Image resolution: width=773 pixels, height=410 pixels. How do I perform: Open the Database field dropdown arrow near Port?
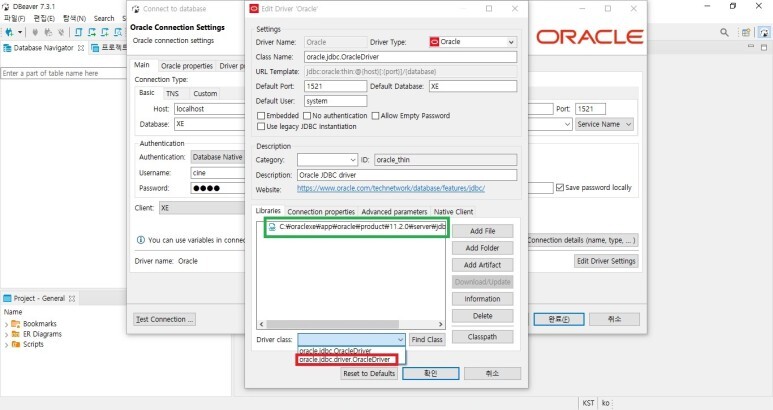(567, 125)
